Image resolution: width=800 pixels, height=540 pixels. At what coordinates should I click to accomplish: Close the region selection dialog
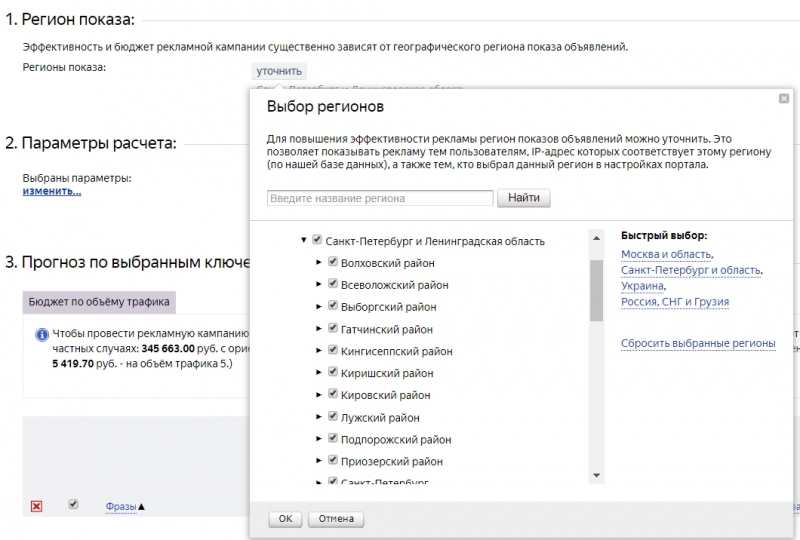click(784, 99)
